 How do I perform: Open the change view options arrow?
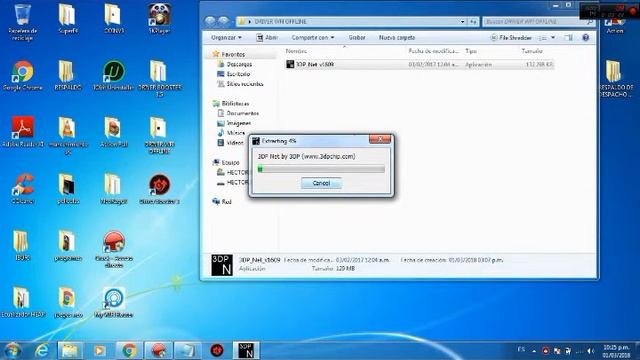553,38
